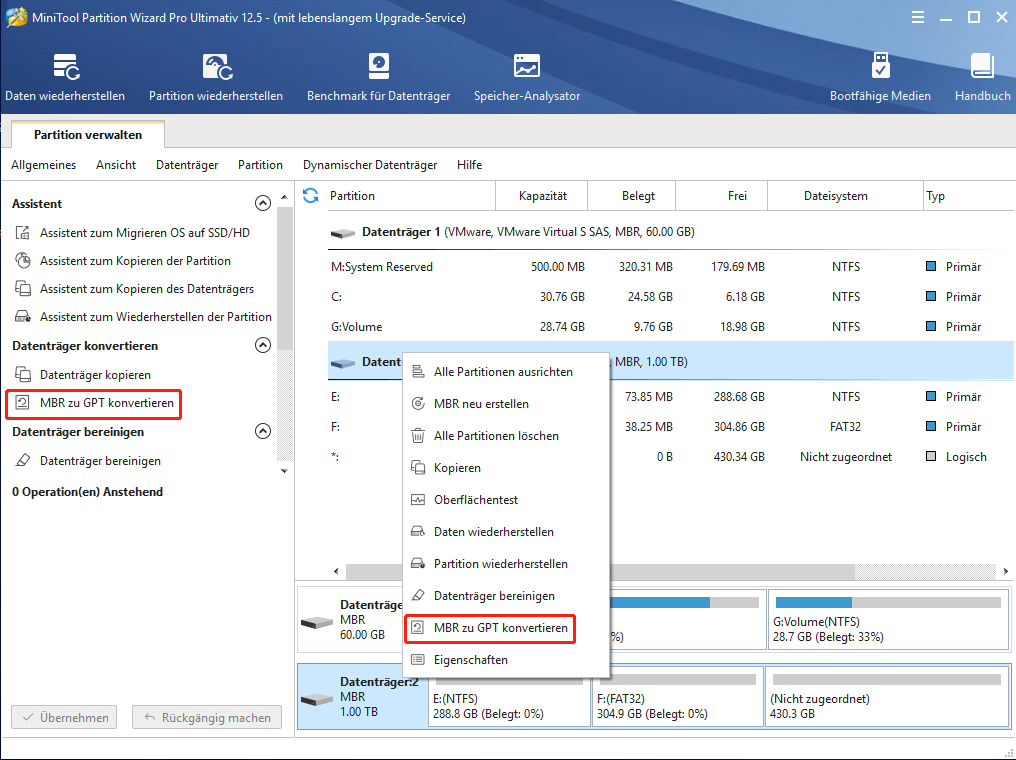Open Bootfähige Medien
This screenshot has height=760, width=1016.
(x=879, y=75)
